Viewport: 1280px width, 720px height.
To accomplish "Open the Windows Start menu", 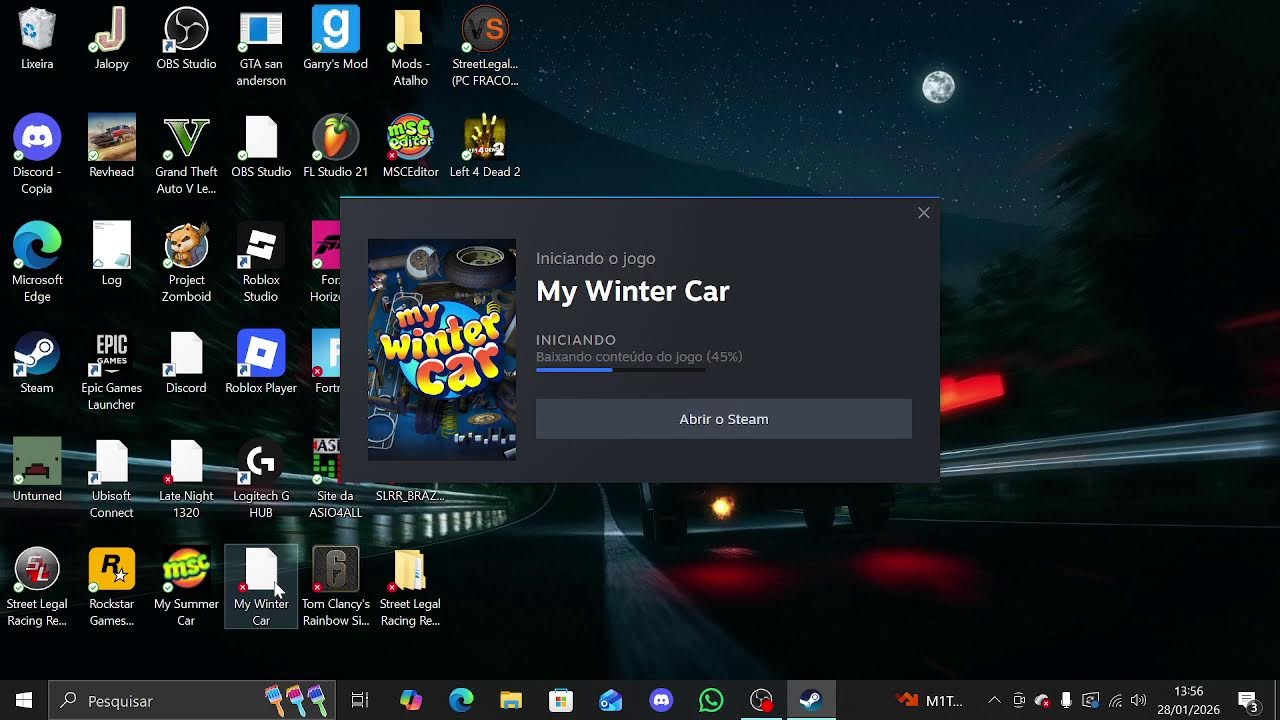I will click(x=24, y=700).
